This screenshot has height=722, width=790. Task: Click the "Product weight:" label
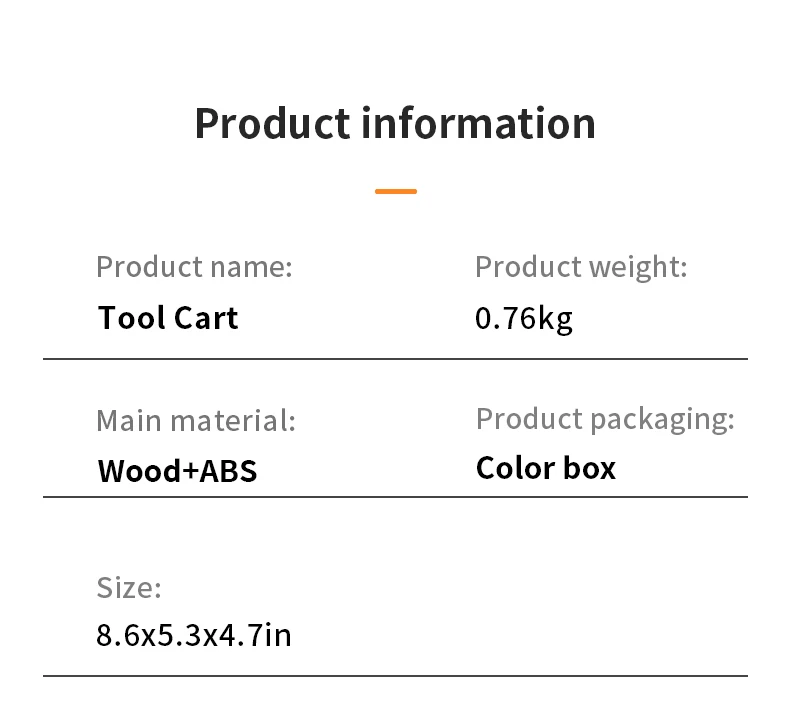click(x=581, y=267)
